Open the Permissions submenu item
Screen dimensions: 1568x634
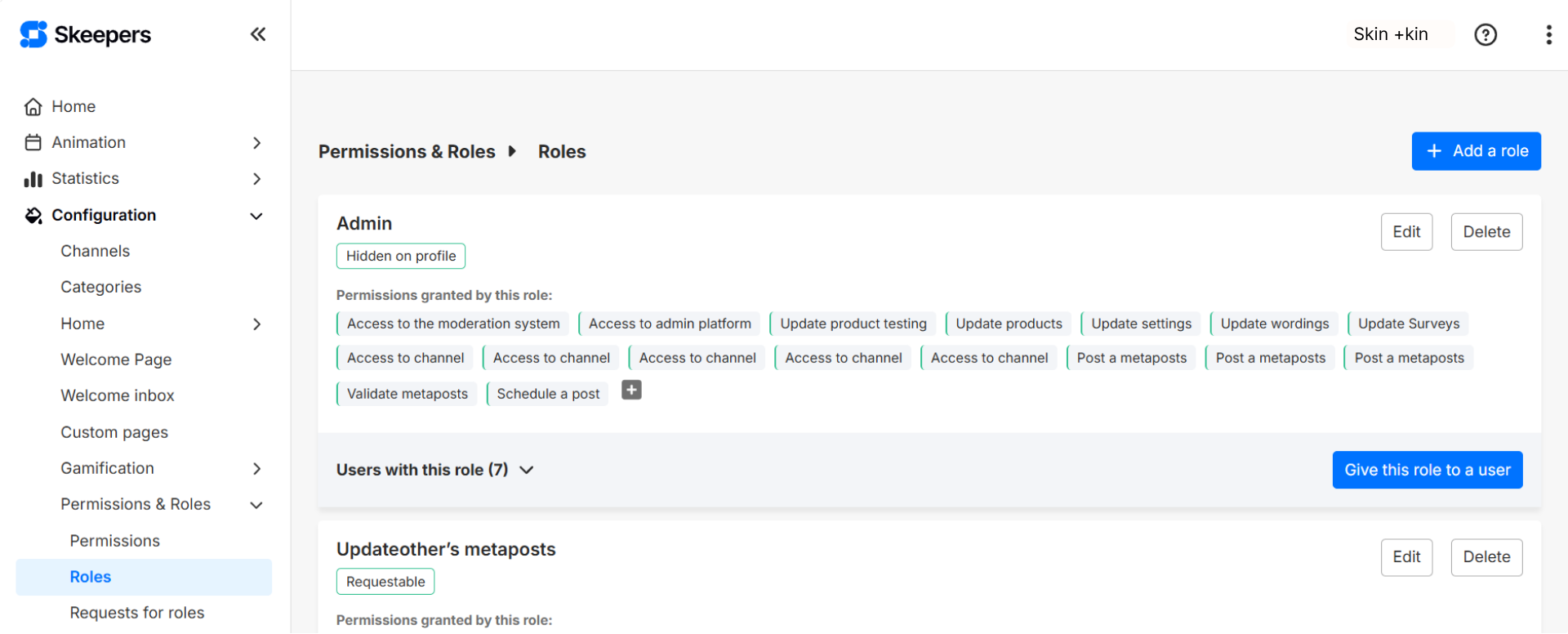pos(114,541)
